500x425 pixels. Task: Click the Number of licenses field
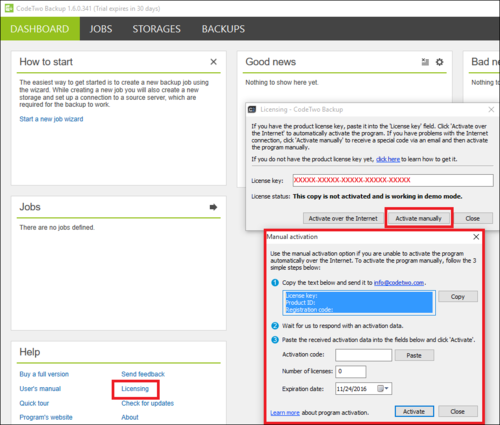coord(351,371)
